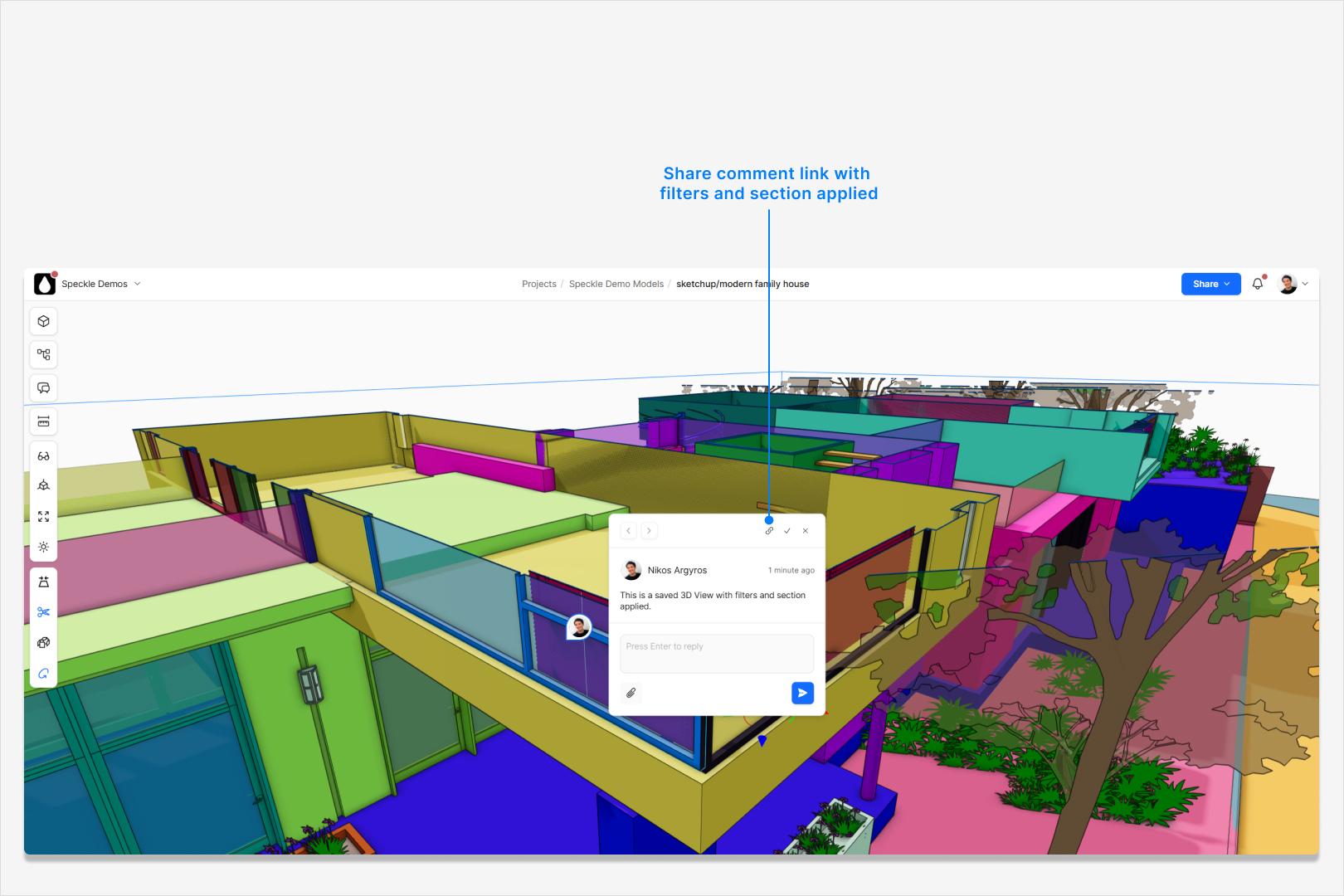Viewport: 1344px width, 896px height.
Task: Open the Views glasses icon
Action: pos(44,455)
